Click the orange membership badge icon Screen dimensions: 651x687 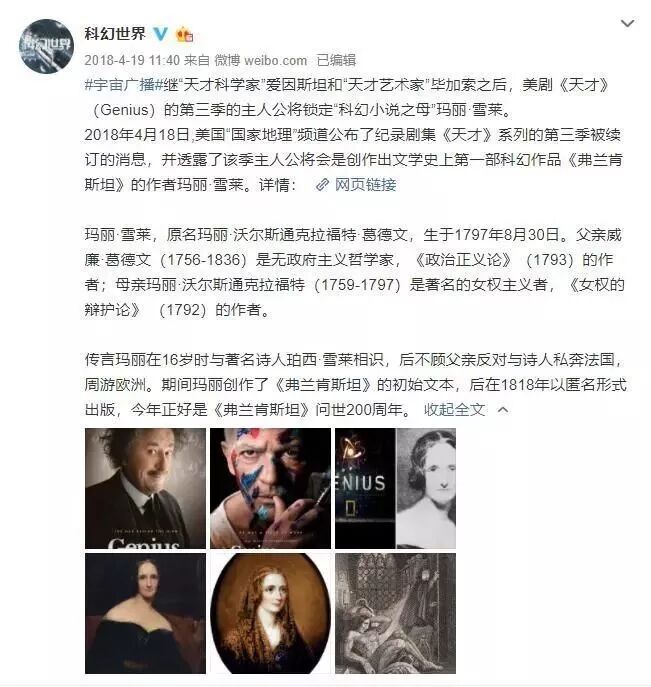[x=184, y=34]
